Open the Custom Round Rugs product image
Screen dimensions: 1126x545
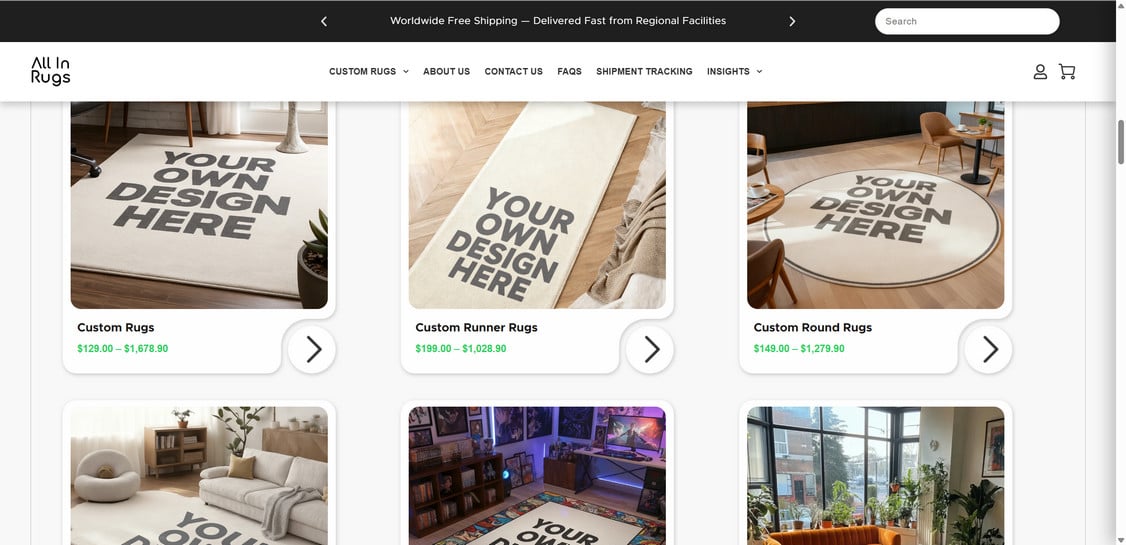point(875,205)
